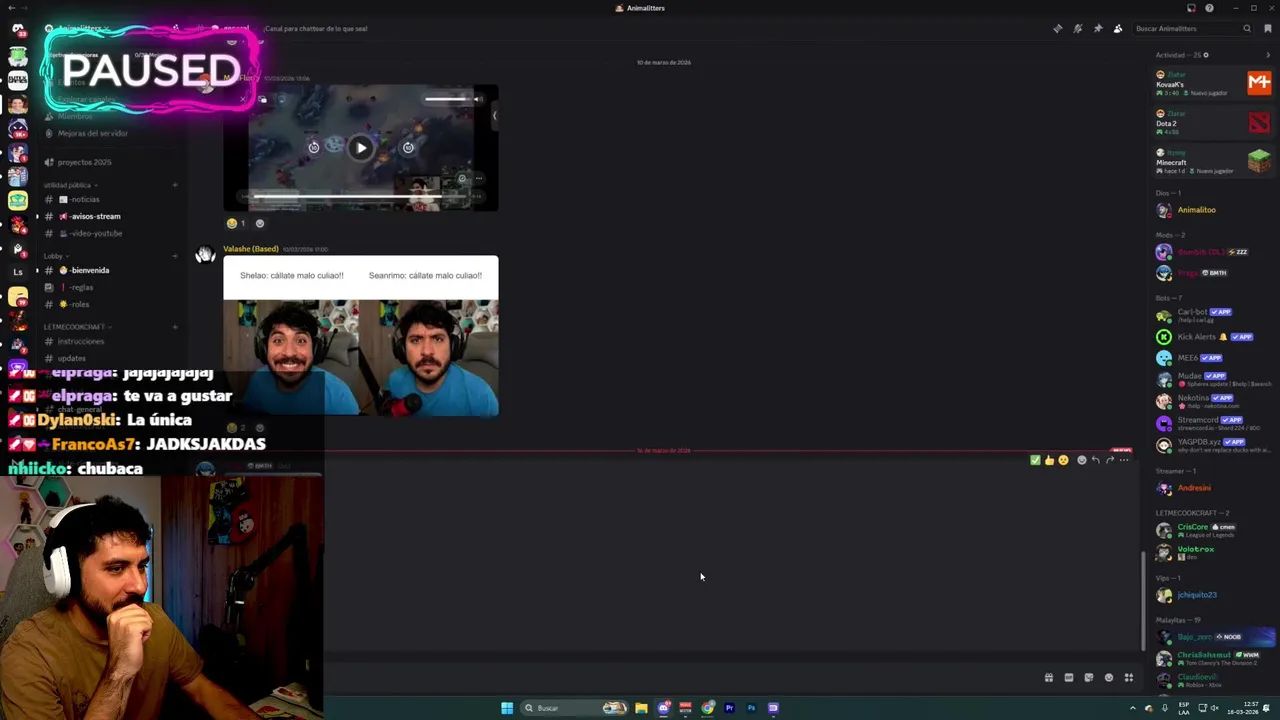Rewind the embedded video 10 seconds

pyautogui.click(x=314, y=148)
